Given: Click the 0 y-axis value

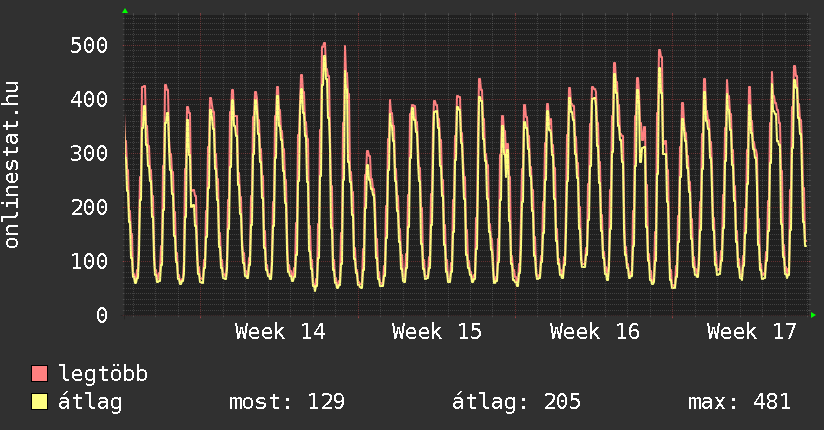Looking at the screenshot, I should coord(101,315).
